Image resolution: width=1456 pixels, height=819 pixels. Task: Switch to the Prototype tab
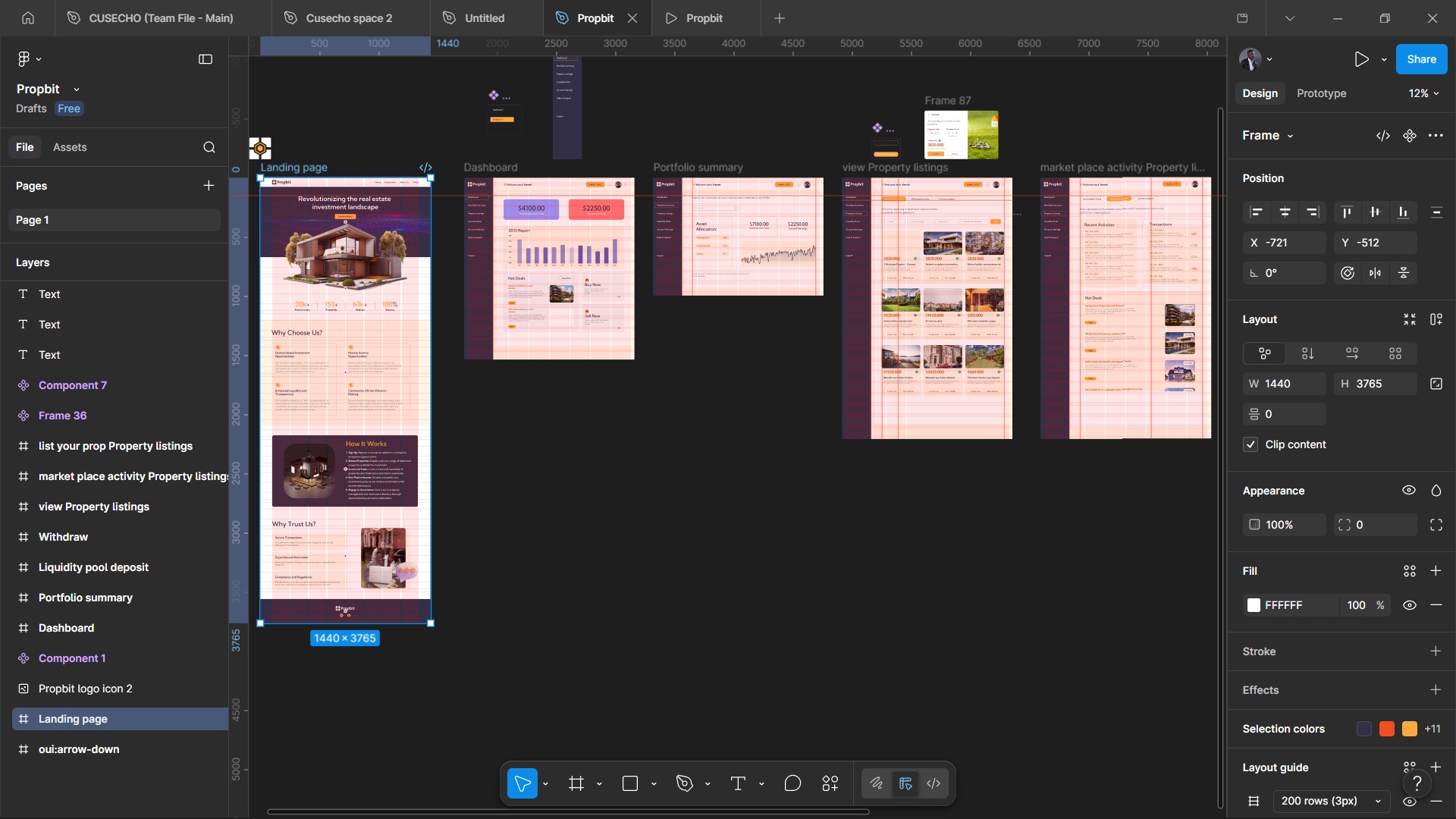[1321, 93]
